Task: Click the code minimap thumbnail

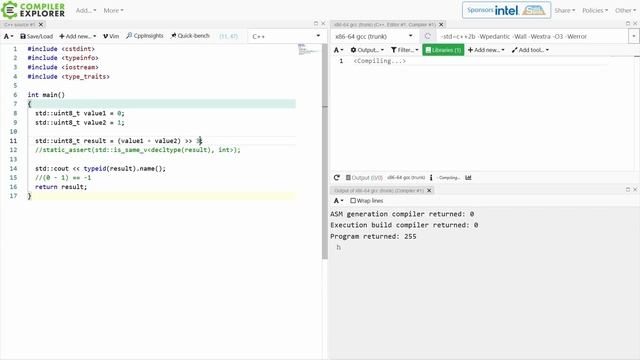Action: click(x=308, y=50)
